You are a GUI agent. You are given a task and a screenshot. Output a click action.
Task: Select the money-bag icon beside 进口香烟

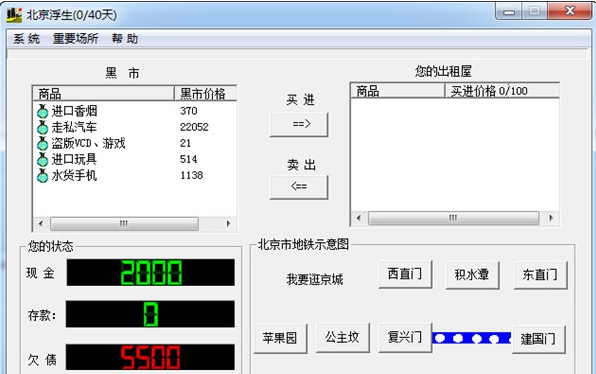(x=43, y=111)
